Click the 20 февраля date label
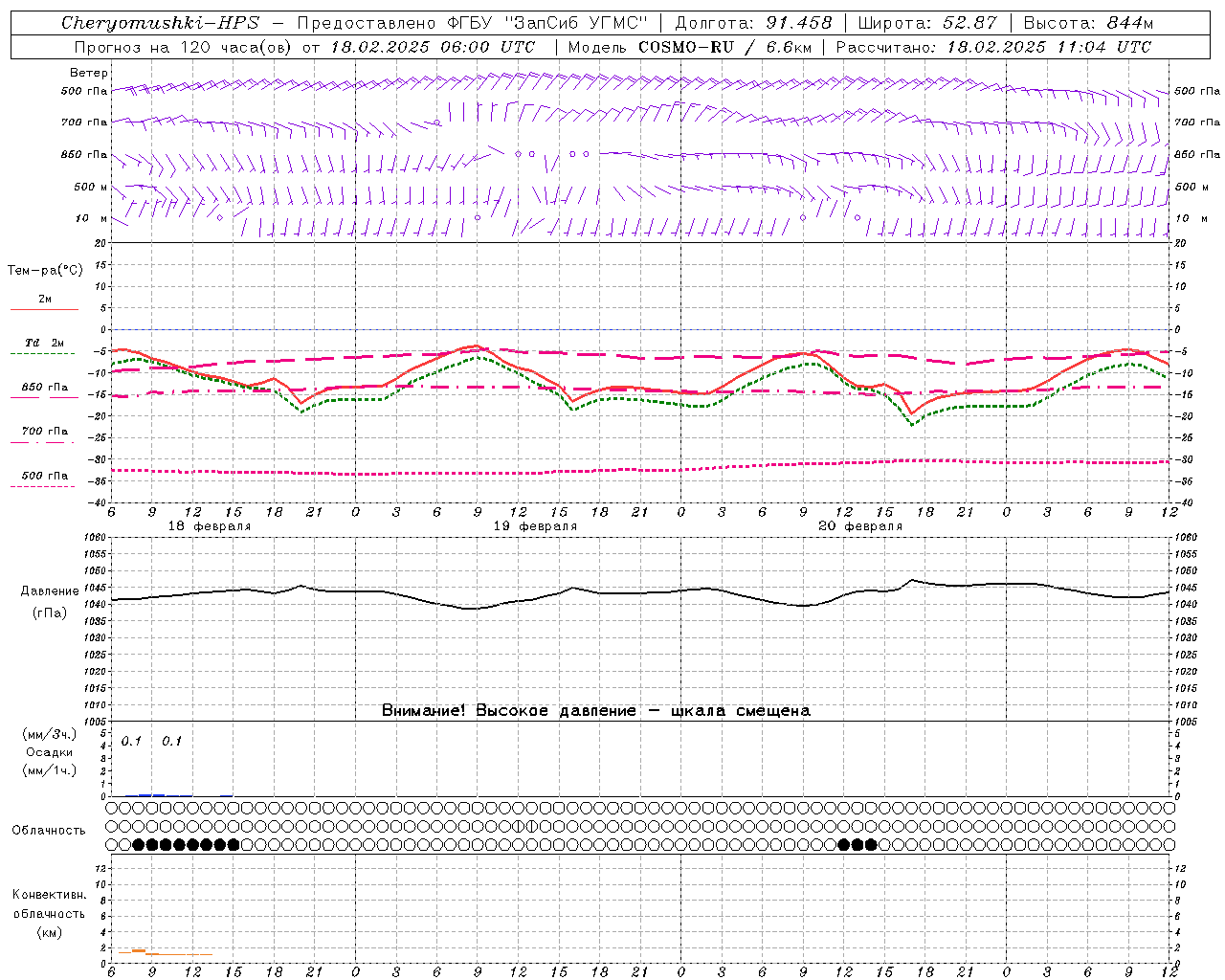The image size is (1225, 980). pos(860,526)
